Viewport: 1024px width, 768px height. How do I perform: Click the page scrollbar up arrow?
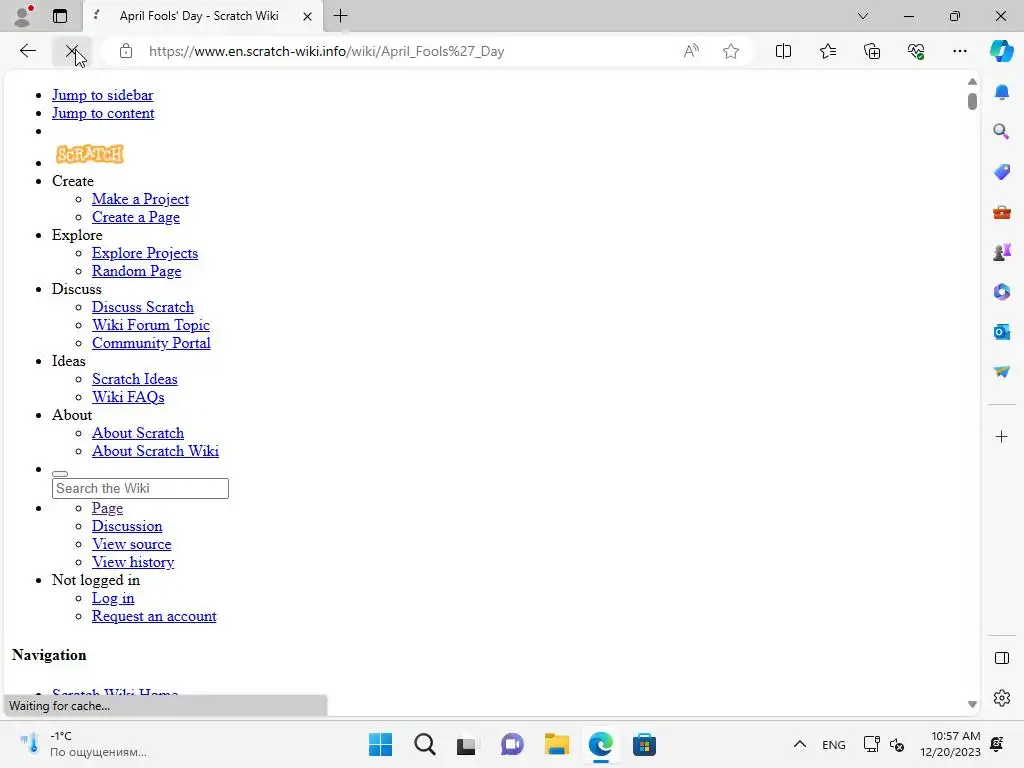972,82
